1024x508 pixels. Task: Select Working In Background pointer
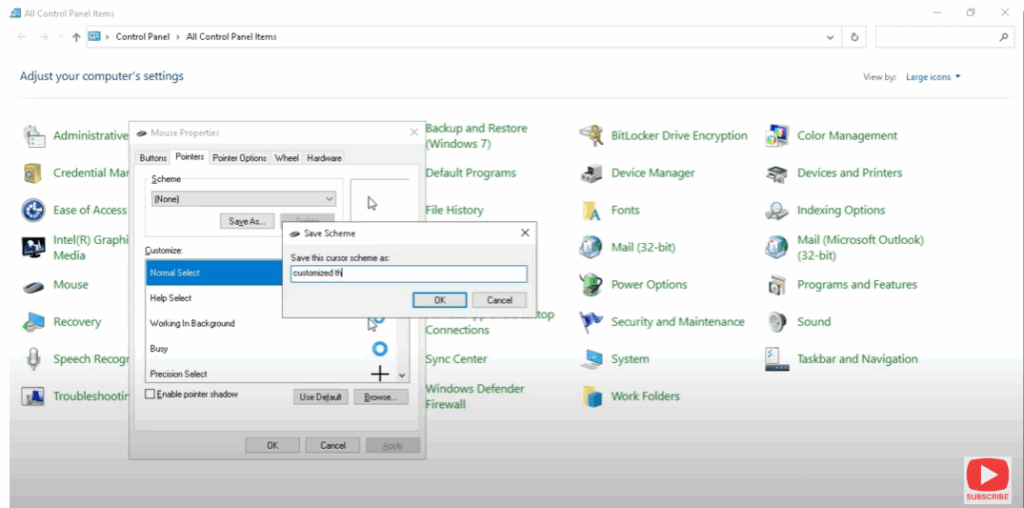[270, 323]
